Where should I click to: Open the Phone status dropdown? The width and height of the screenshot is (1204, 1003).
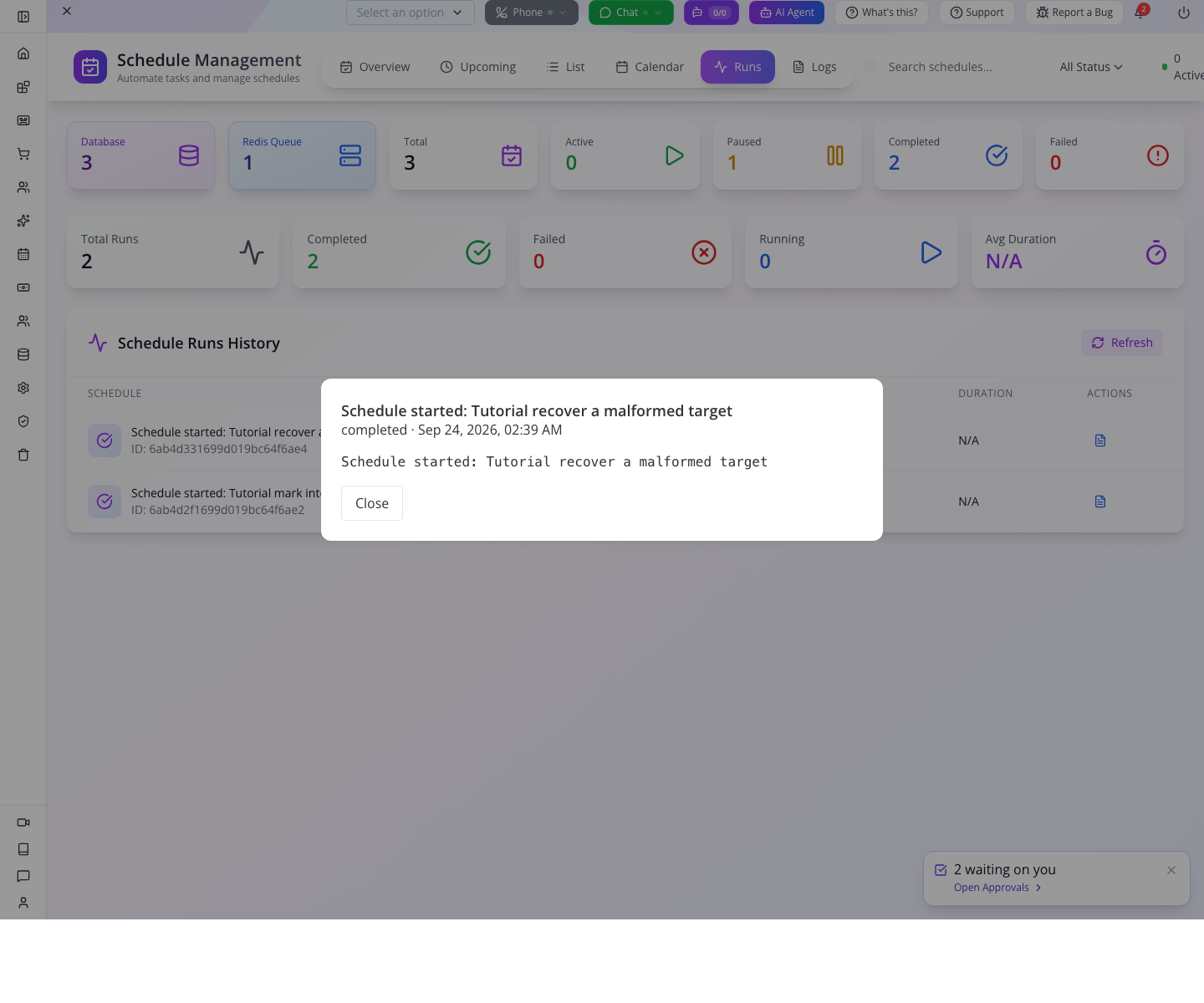(532, 13)
